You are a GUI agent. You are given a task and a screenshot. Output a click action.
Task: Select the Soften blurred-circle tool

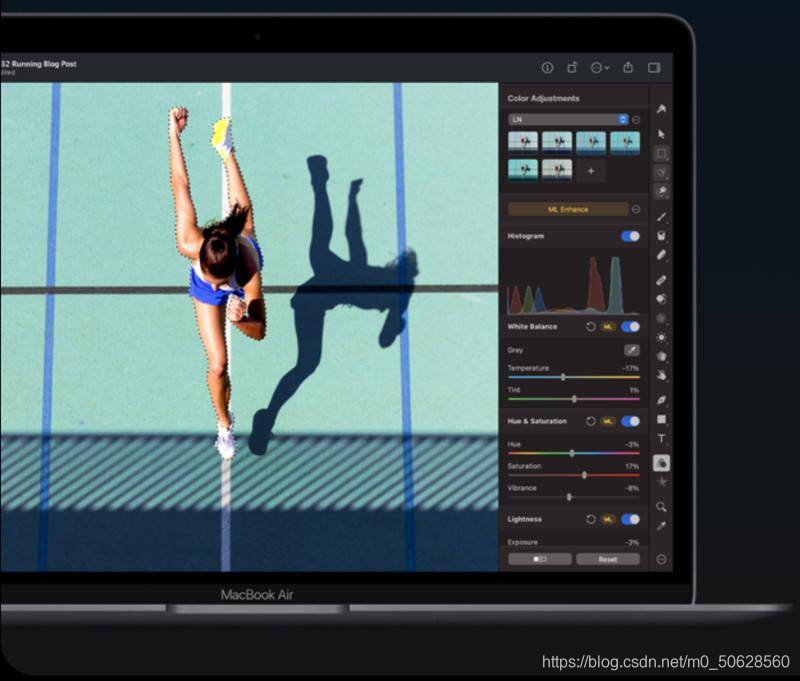pos(661,318)
